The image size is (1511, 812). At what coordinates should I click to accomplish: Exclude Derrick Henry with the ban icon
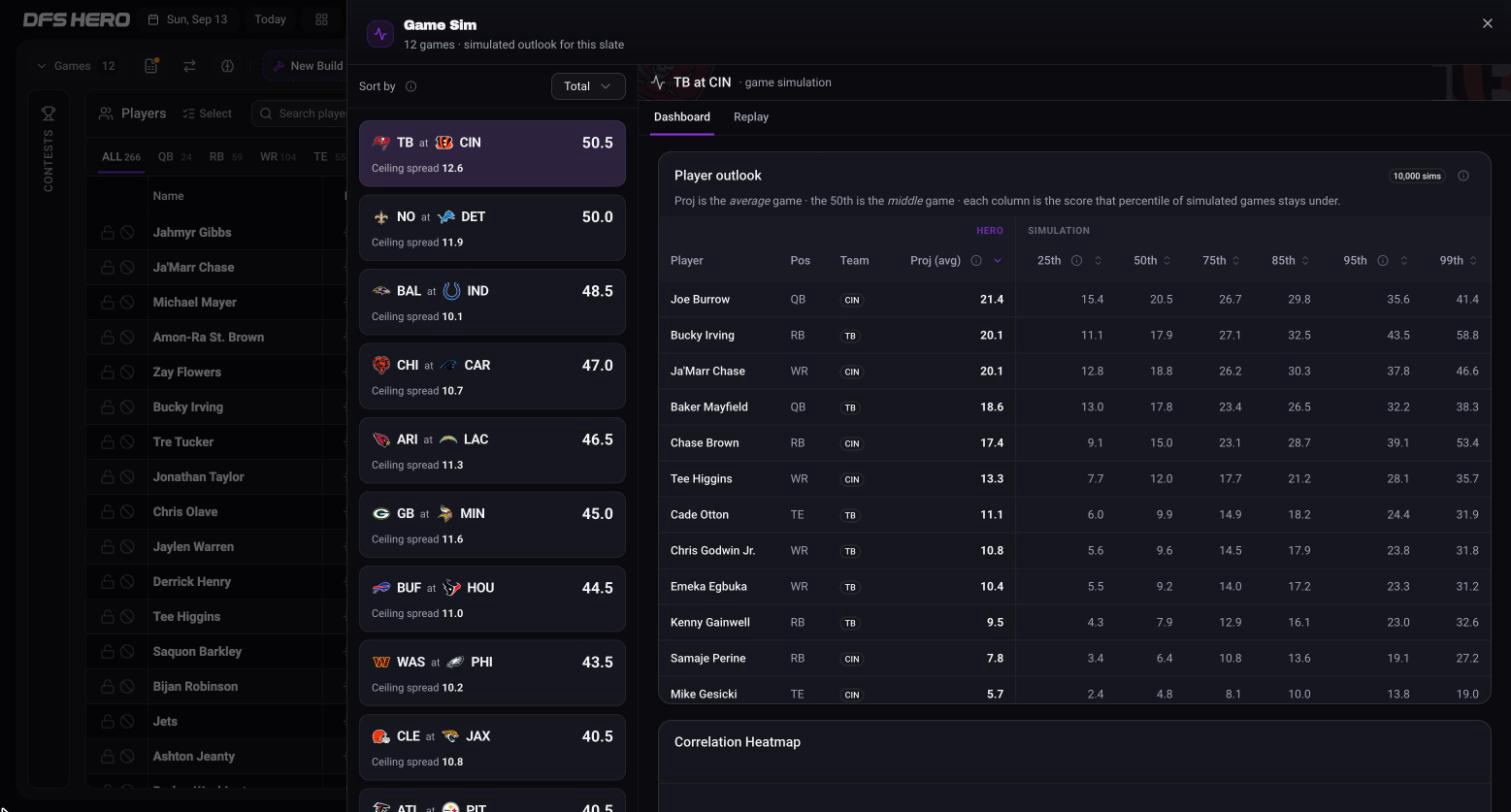click(127, 582)
